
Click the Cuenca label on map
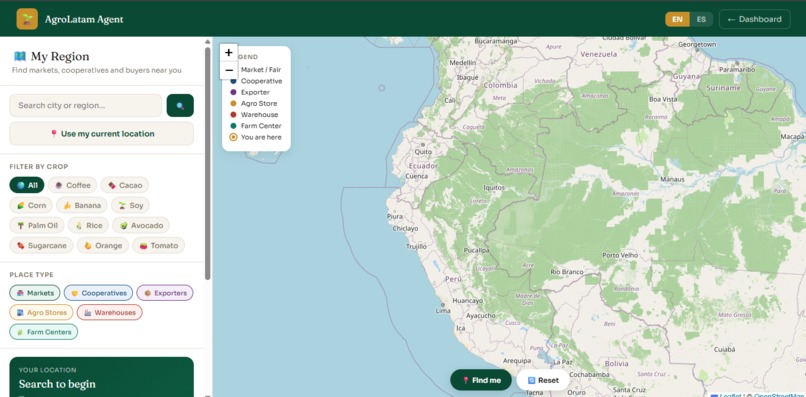(x=416, y=176)
